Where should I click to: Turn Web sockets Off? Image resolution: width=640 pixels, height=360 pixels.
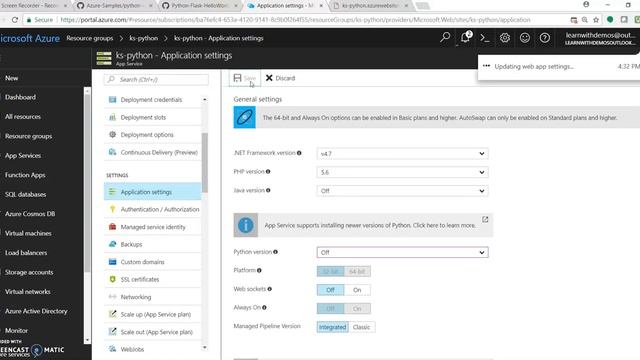[330, 290]
